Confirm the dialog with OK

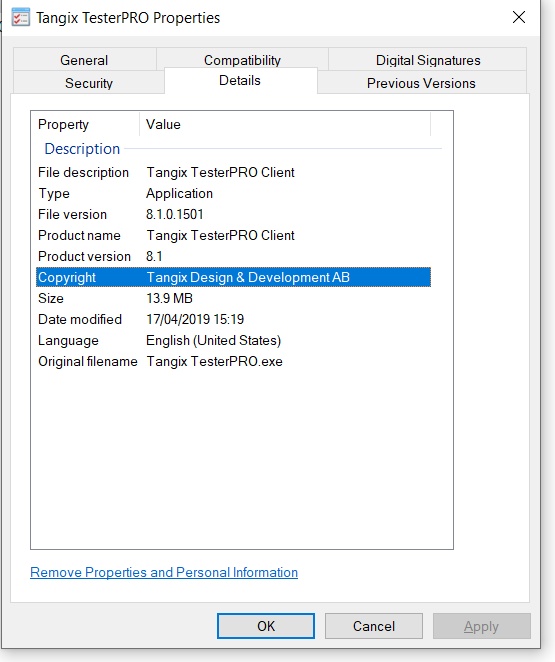pyautogui.click(x=266, y=626)
